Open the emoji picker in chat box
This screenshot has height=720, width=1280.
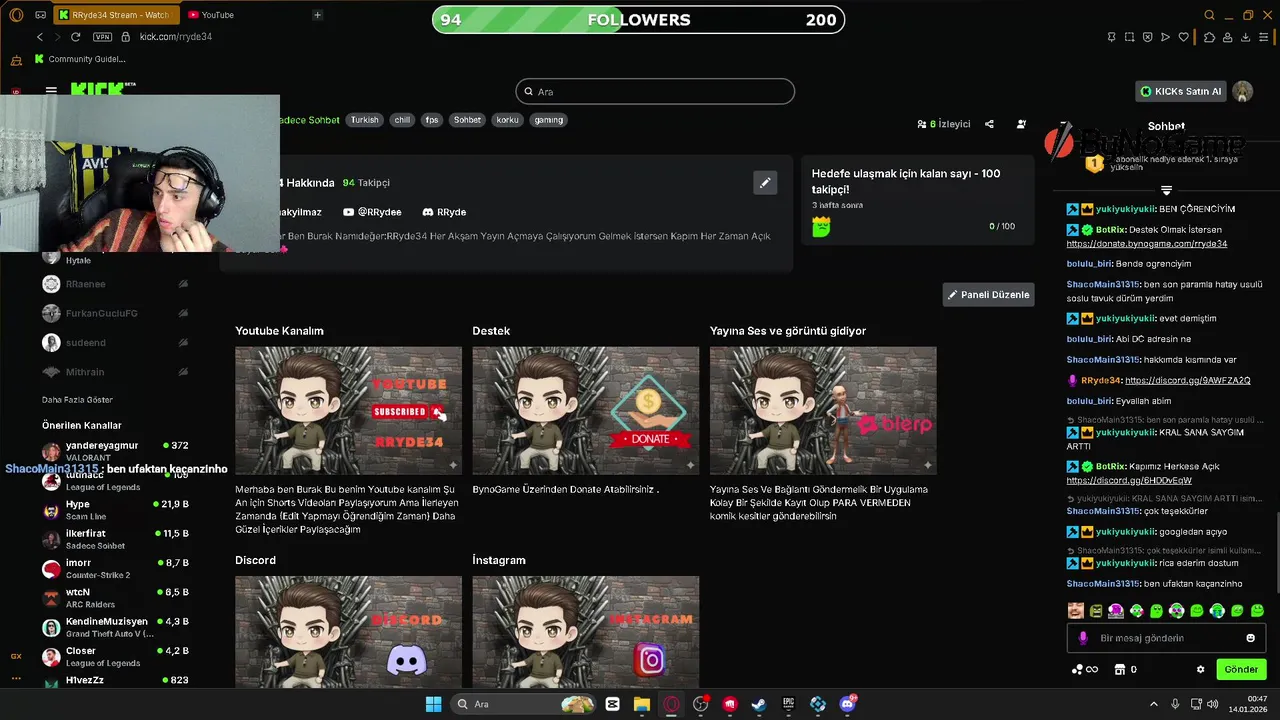tap(1250, 638)
